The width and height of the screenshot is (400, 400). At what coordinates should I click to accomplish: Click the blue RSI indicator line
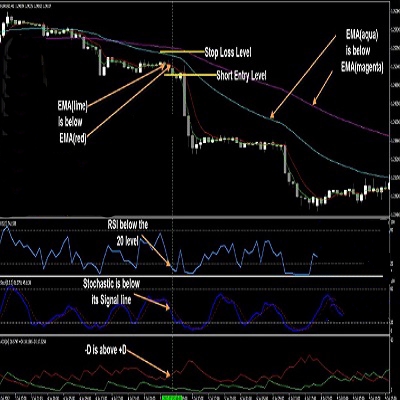pyautogui.click(x=160, y=253)
